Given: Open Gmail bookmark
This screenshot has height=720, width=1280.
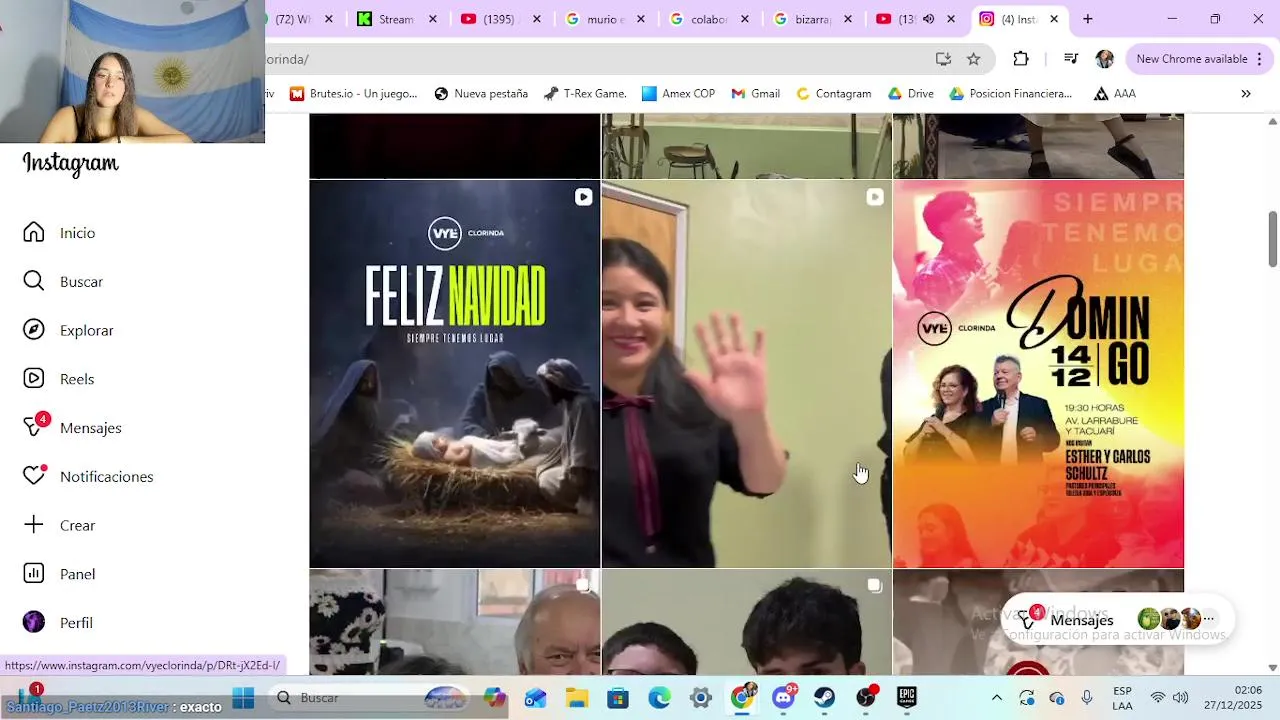Looking at the screenshot, I should (x=755, y=94).
